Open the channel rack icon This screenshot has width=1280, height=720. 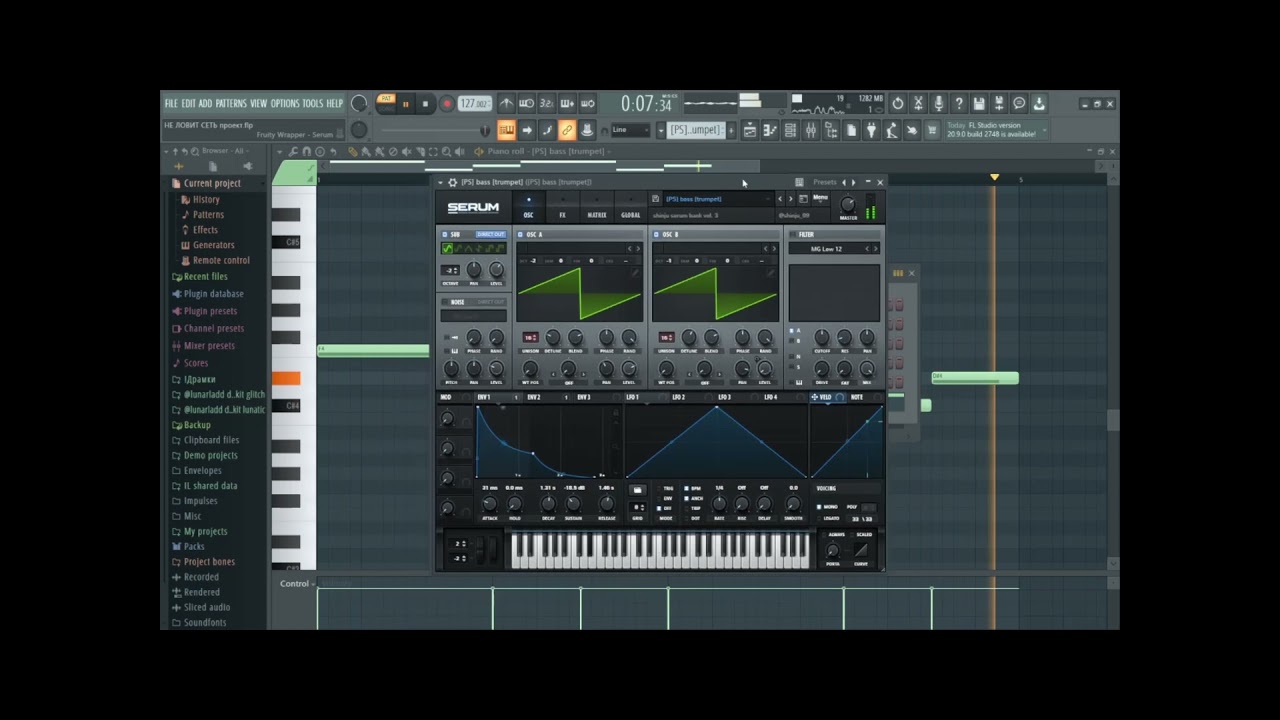tap(790, 130)
